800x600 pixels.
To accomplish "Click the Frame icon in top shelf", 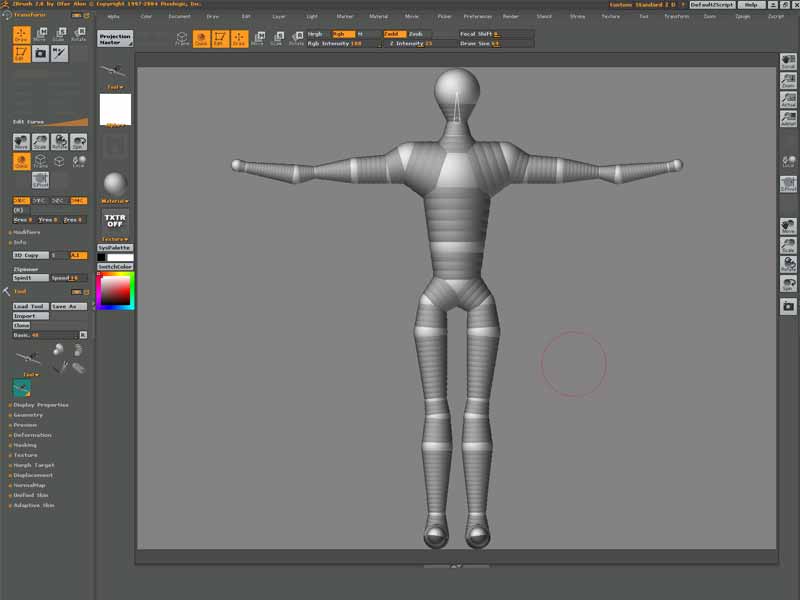I will 182,39.
